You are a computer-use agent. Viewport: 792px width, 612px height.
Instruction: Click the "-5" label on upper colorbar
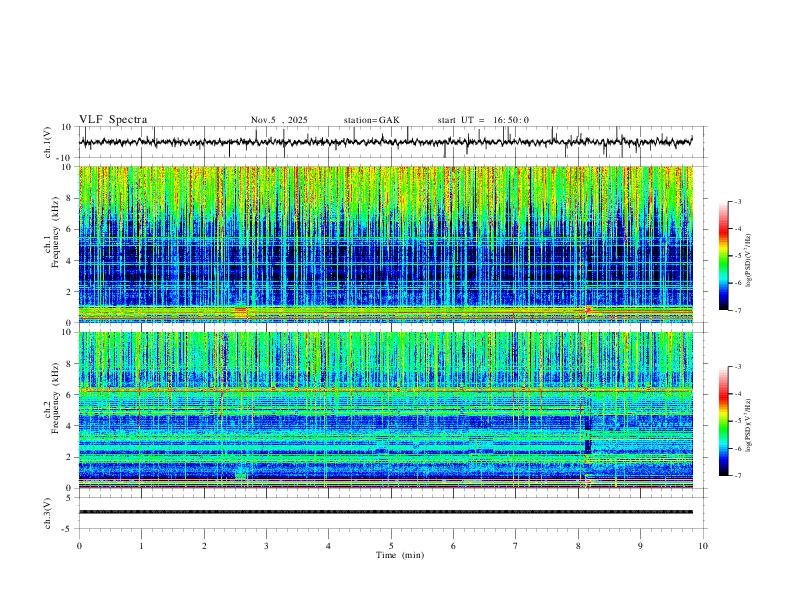tap(738, 256)
